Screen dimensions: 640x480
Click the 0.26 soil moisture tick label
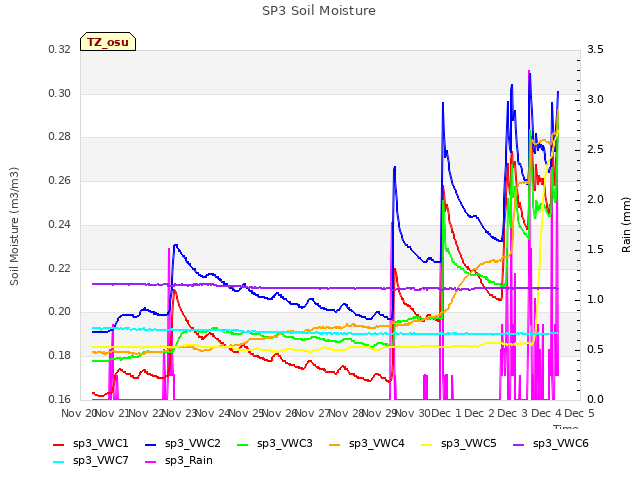point(60,180)
